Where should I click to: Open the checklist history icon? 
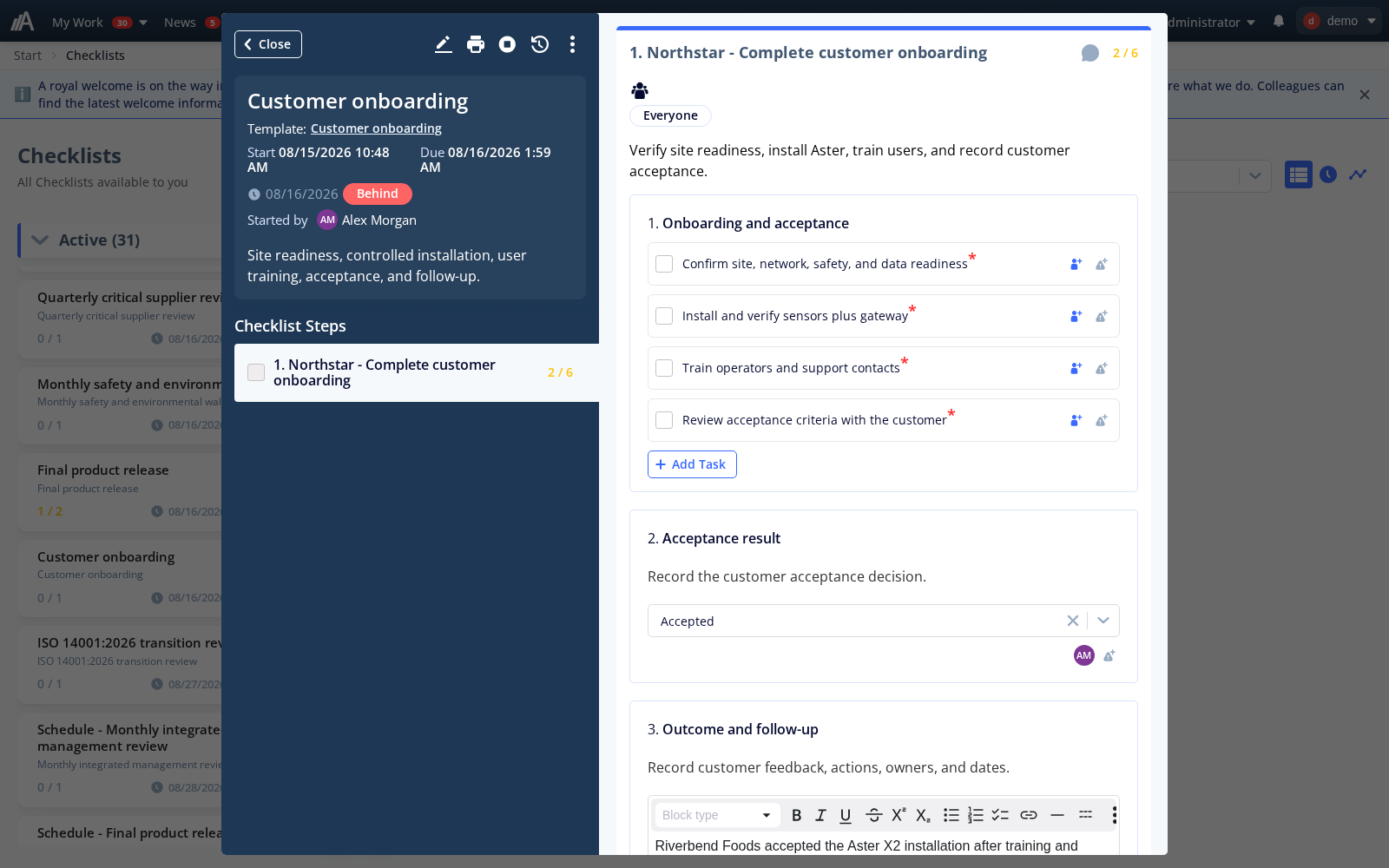coord(540,44)
